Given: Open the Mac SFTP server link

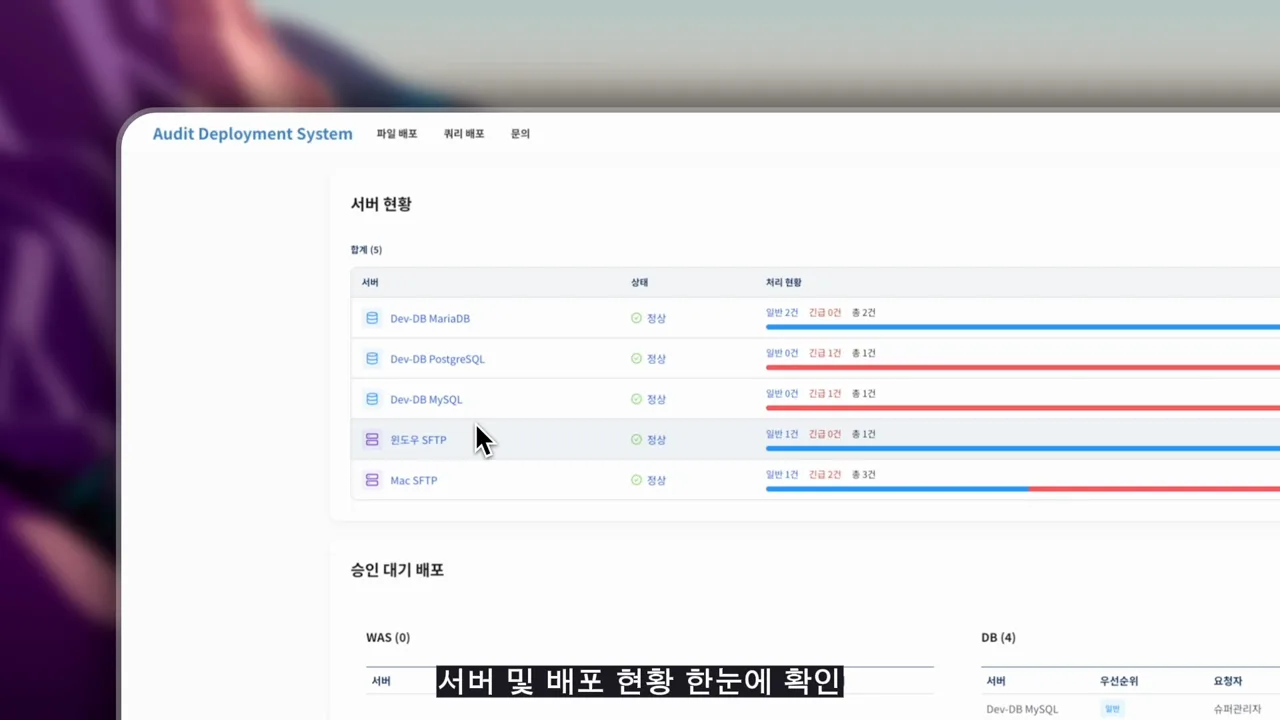Looking at the screenshot, I should pos(413,480).
